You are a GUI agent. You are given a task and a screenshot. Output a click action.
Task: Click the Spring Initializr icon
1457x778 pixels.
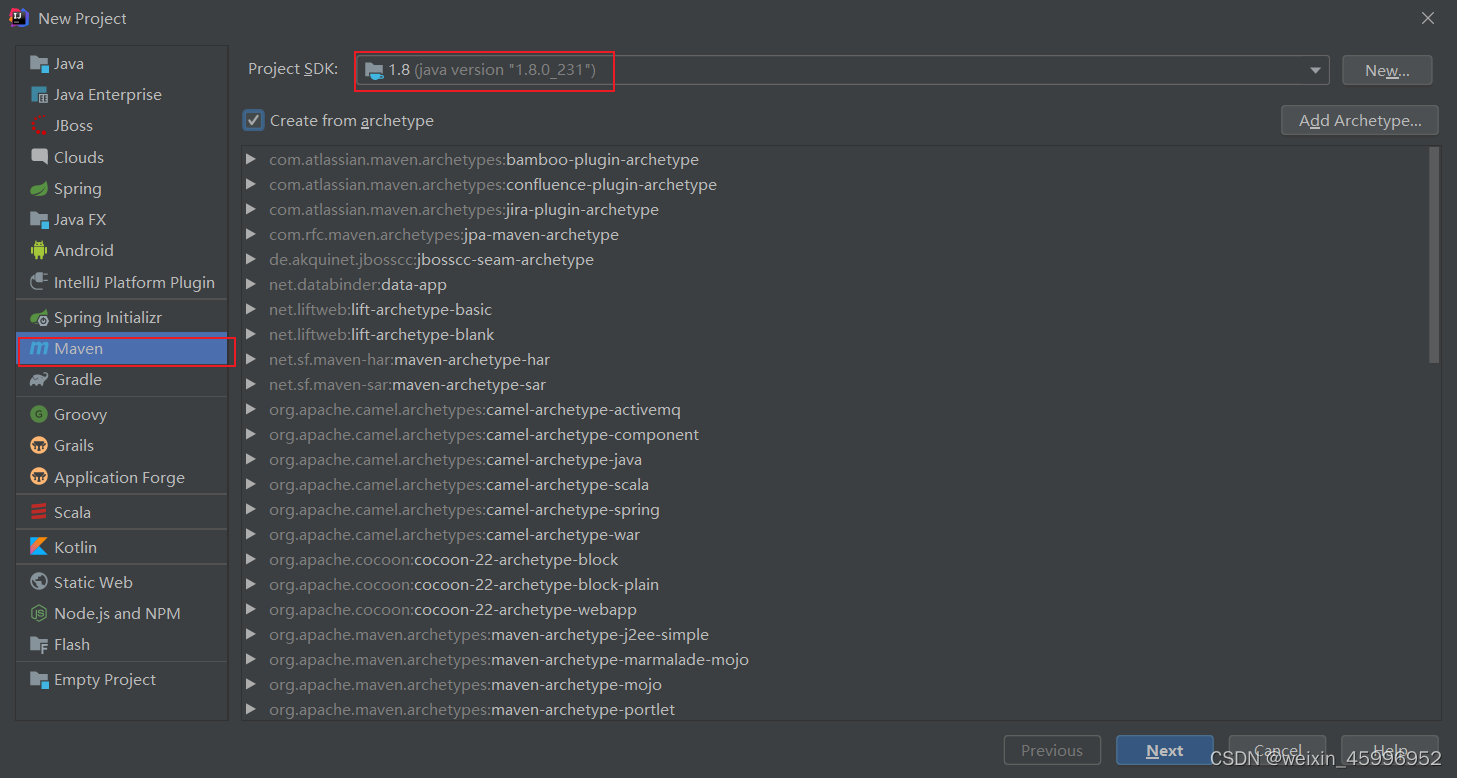39,317
